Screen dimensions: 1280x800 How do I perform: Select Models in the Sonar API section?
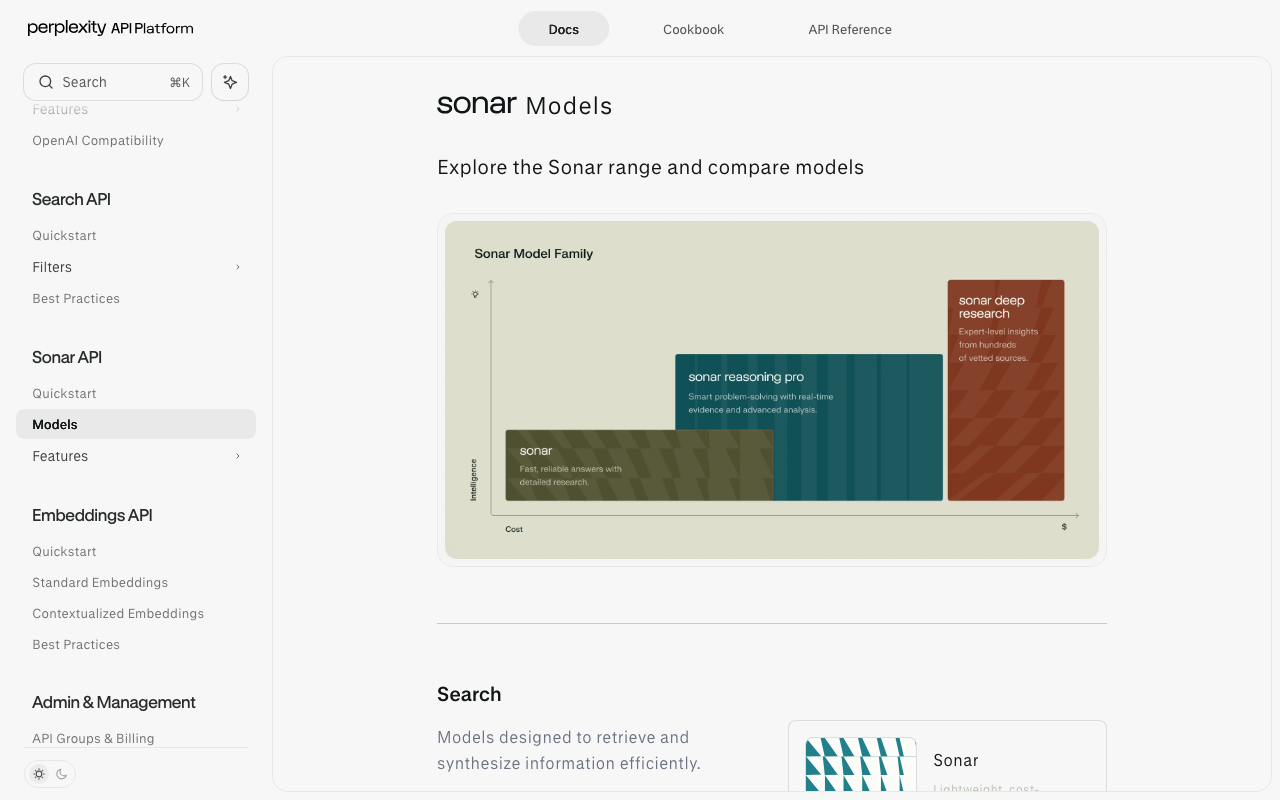(136, 424)
